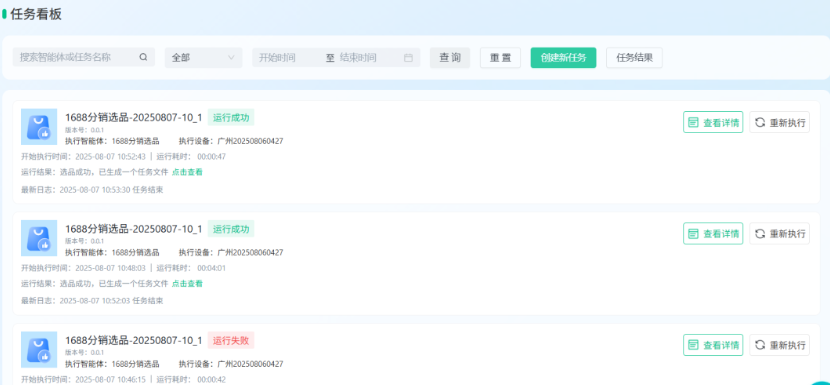Re-execute the task started at 10:48:03
830x385 pixels.
click(779, 234)
